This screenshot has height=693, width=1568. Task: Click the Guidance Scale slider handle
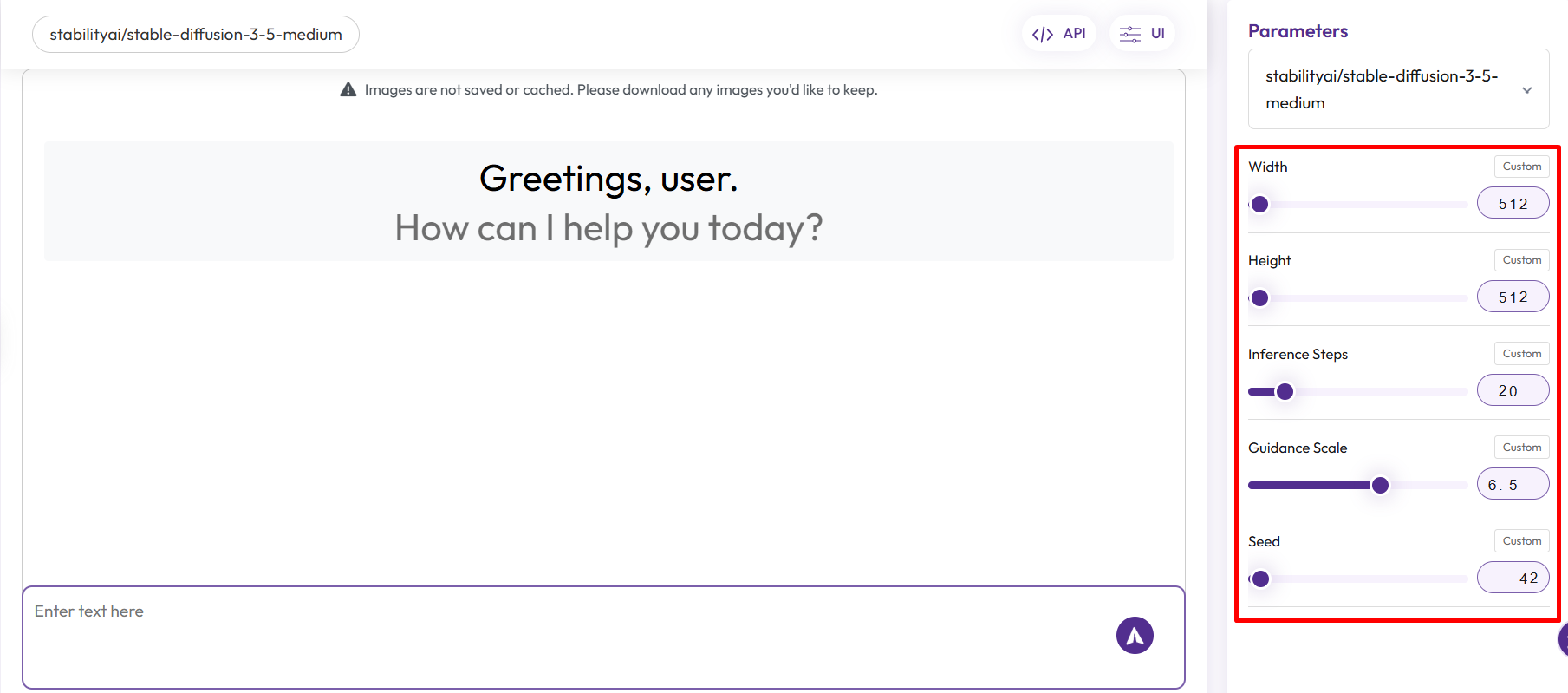click(x=1380, y=486)
